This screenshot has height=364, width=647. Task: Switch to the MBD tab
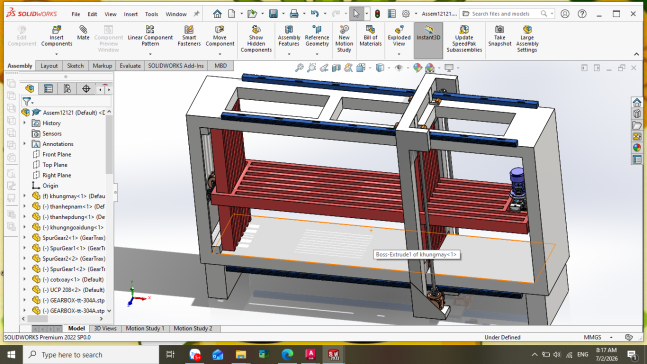click(x=220, y=66)
